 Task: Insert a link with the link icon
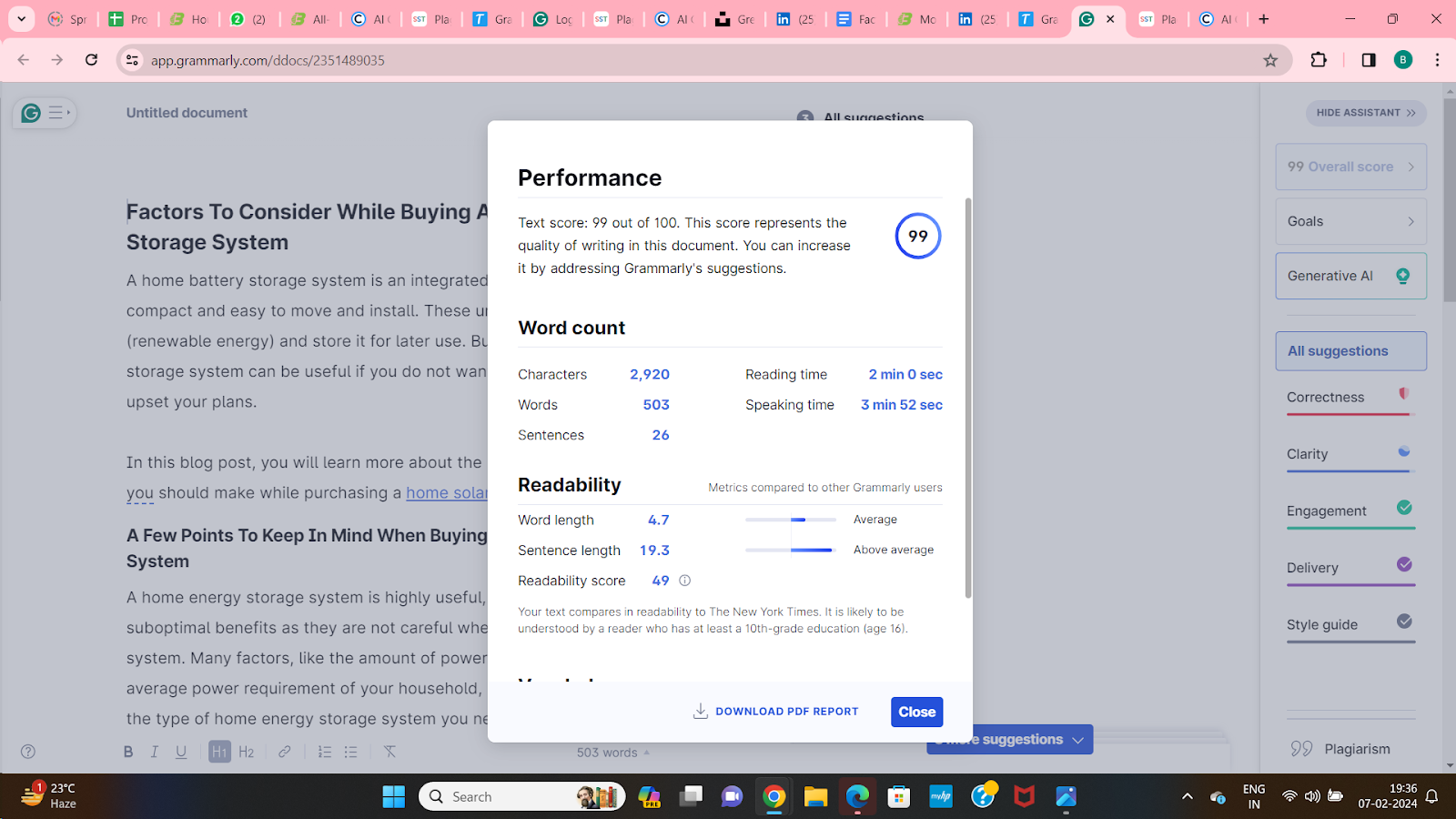285,752
